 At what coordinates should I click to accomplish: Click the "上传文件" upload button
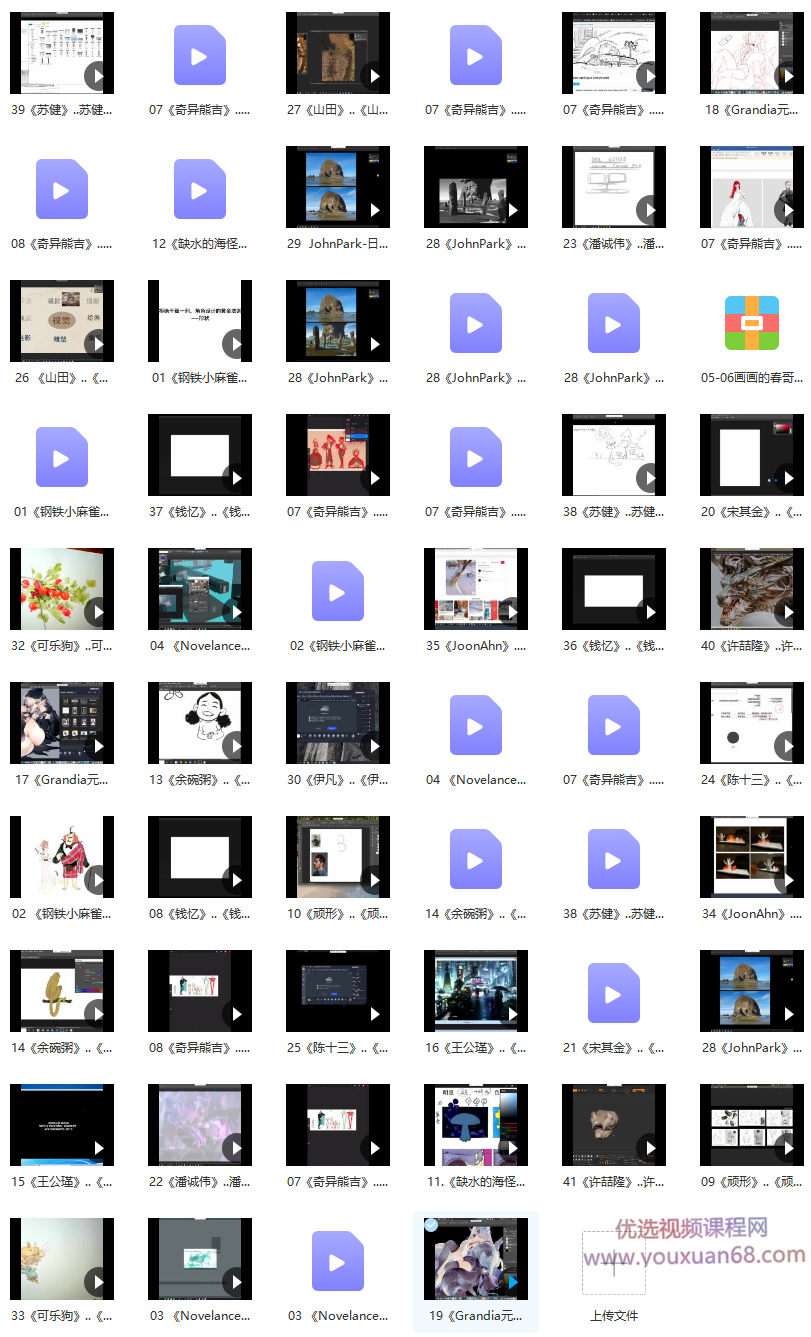(x=614, y=1315)
